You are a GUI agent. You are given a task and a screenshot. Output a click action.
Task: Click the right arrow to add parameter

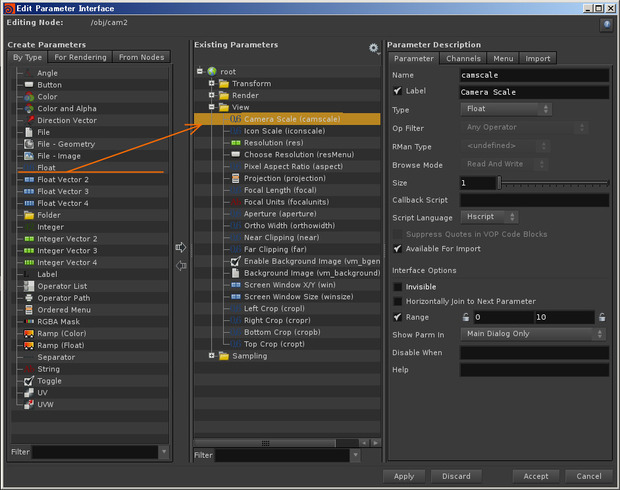(x=181, y=248)
